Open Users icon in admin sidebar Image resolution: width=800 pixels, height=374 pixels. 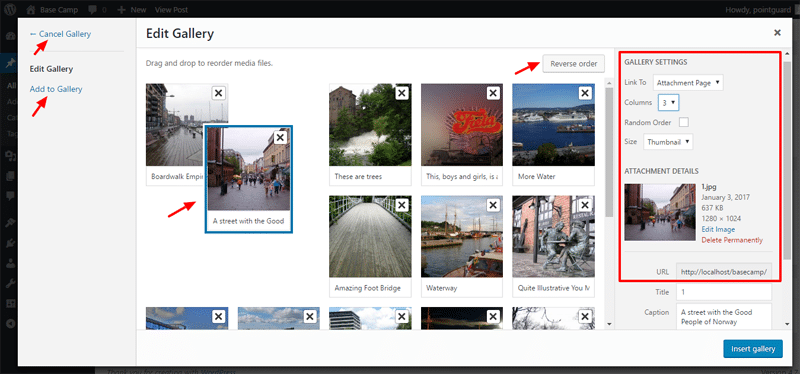(10, 264)
